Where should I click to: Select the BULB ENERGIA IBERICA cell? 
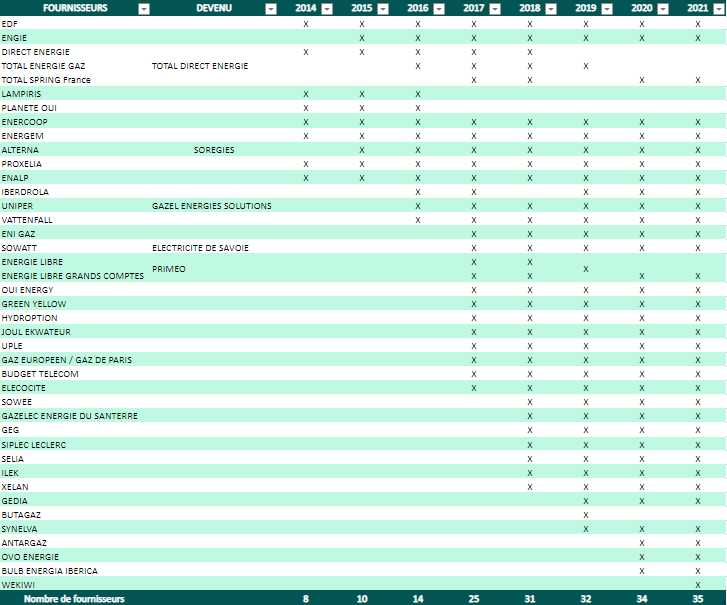point(75,571)
